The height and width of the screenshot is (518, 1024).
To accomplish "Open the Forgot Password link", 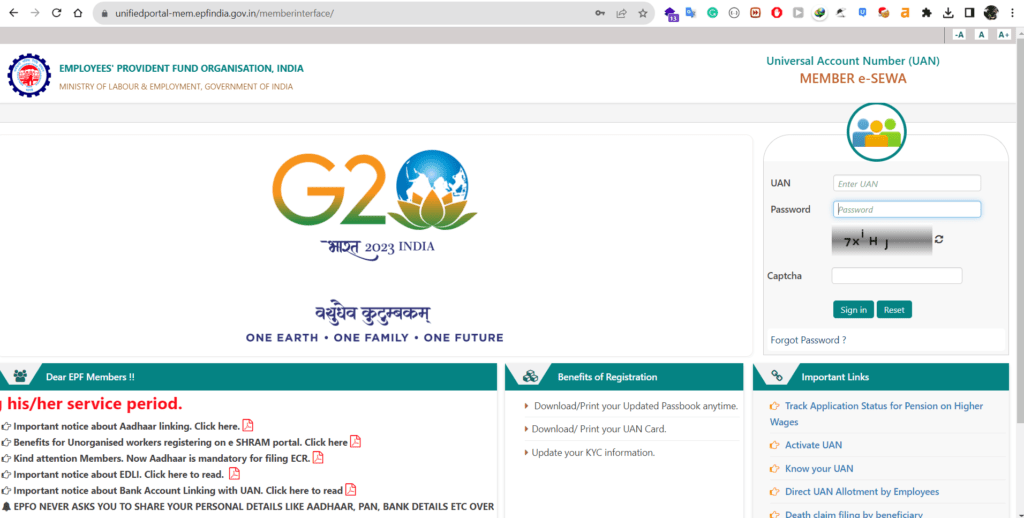I will 808,340.
